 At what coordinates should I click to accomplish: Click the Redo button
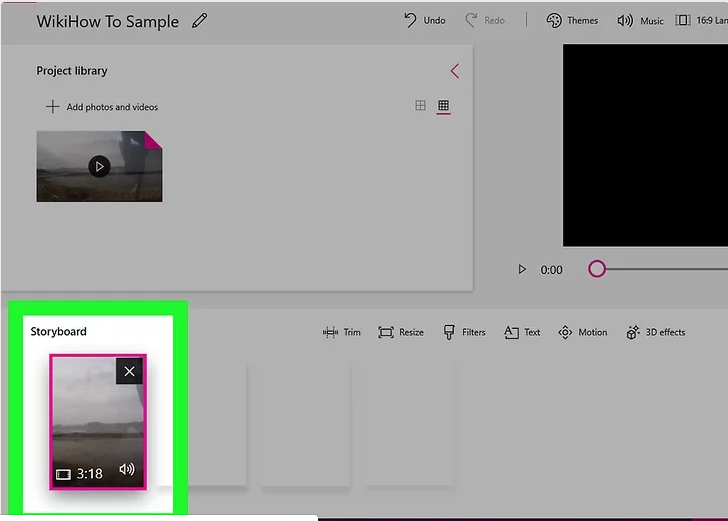point(485,20)
